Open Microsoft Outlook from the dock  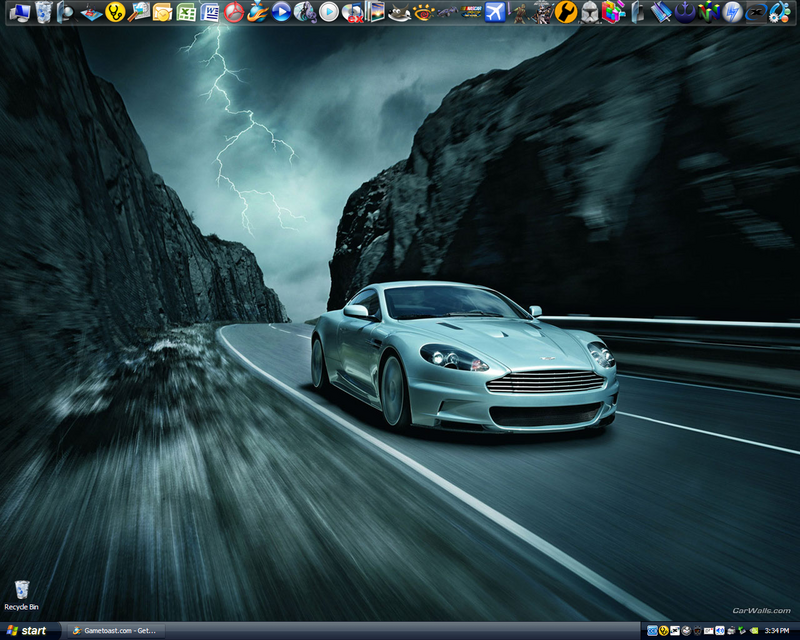click(x=162, y=12)
